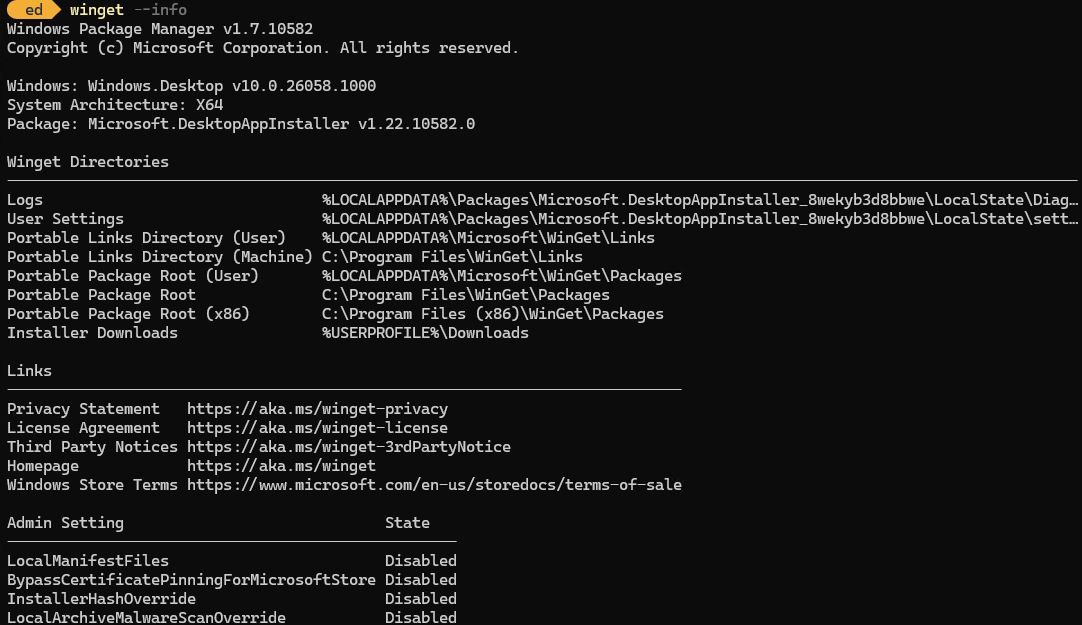Image resolution: width=1082 pixels, height=625 pixels.
Task: Click the User Settings directory path
Action: point(700,219)
